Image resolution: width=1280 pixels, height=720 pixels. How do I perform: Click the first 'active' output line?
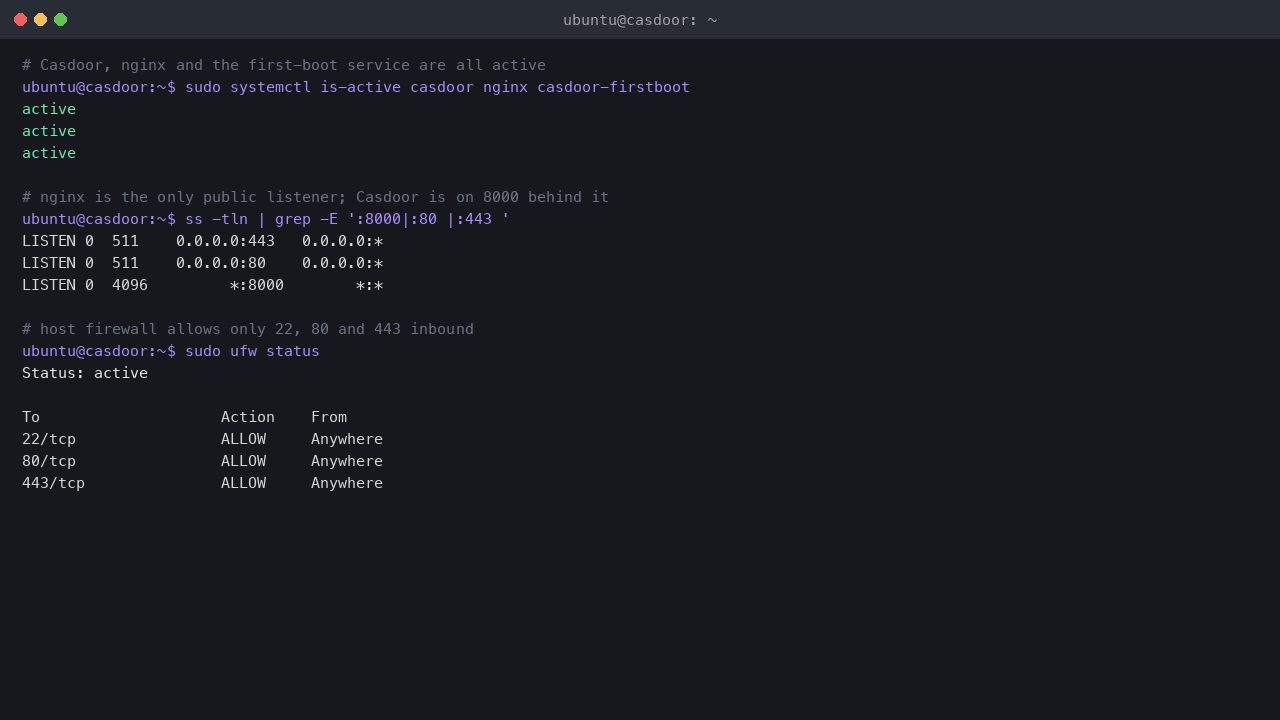click(x=49, y=109)
